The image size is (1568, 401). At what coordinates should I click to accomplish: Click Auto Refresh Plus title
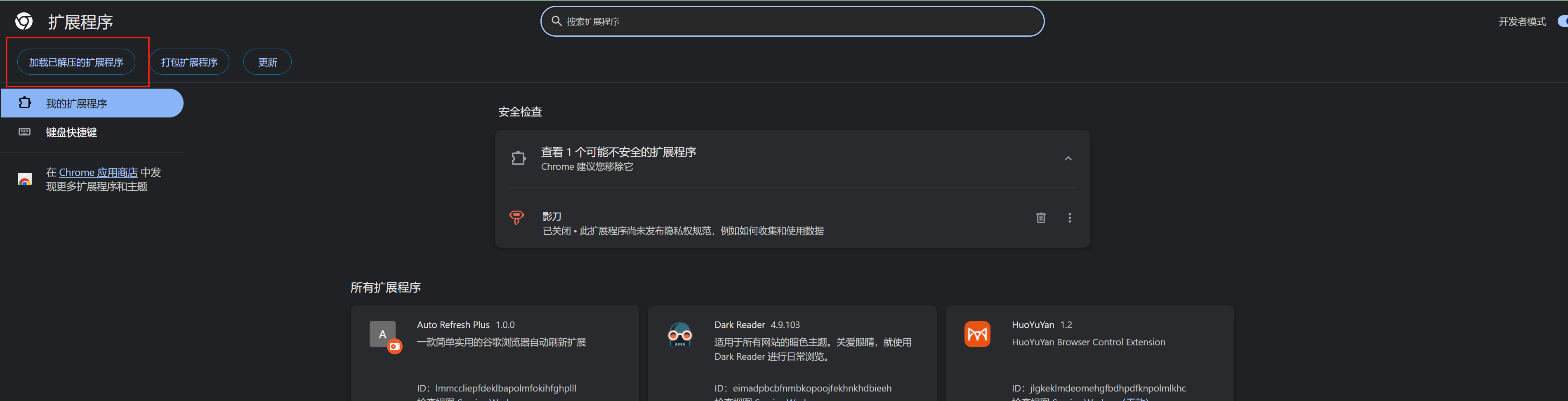click(x=453, y=325)
